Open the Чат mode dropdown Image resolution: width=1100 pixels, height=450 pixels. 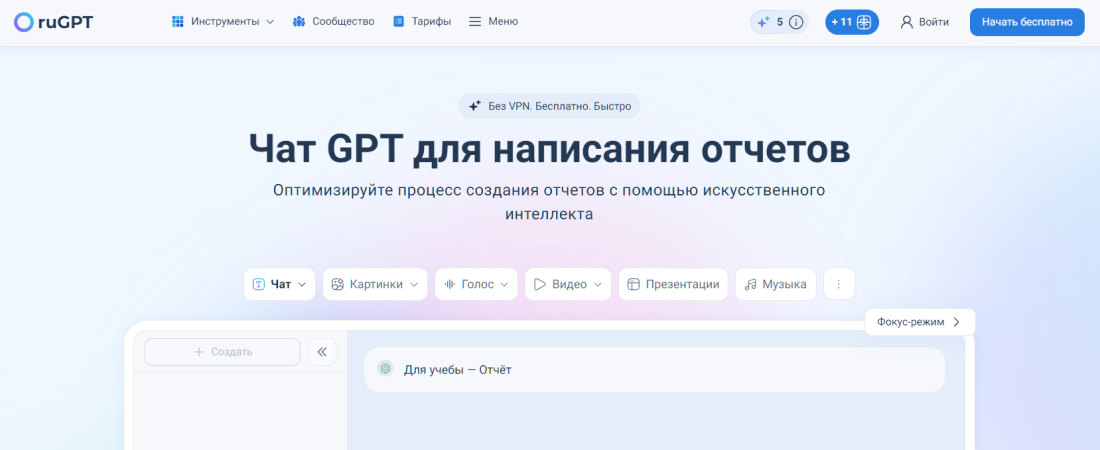pos(279,284)
